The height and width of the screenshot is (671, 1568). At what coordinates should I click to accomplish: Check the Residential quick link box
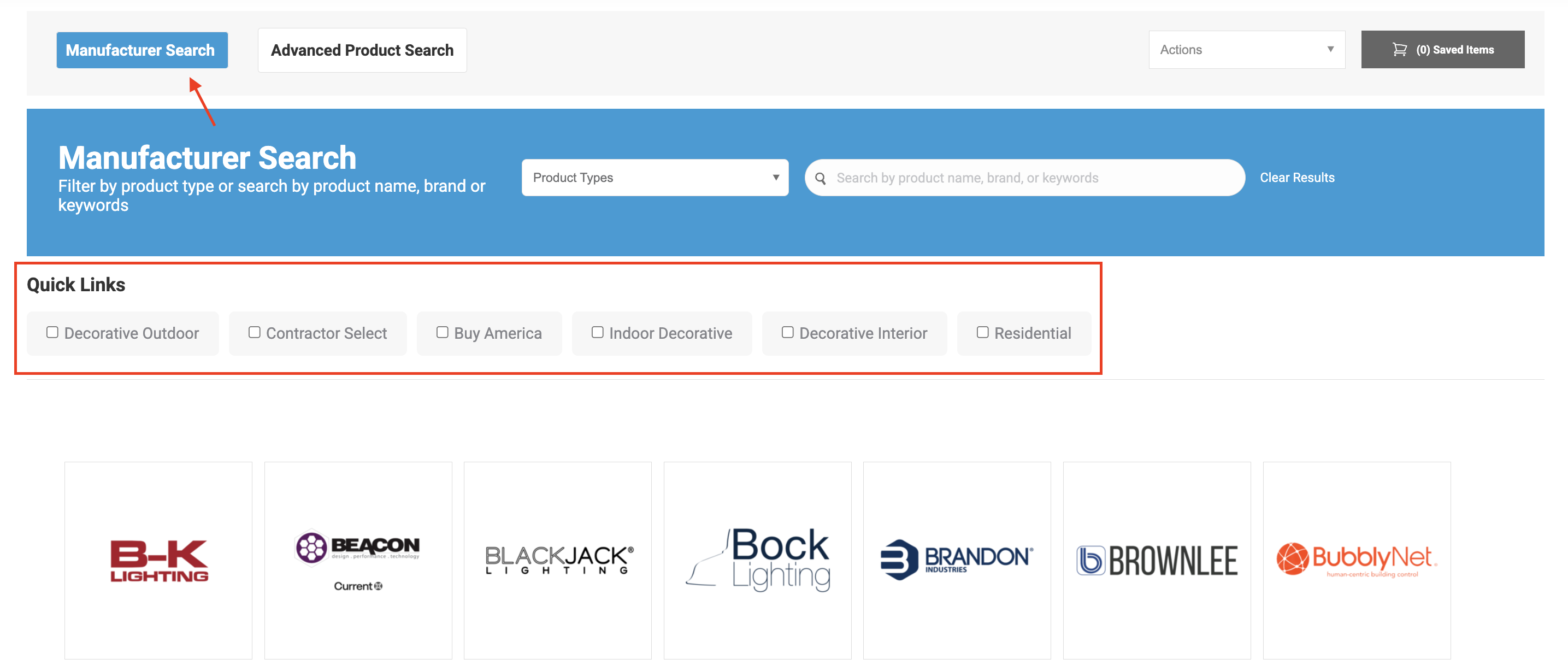pyautogui.click(x=982, y=332)
